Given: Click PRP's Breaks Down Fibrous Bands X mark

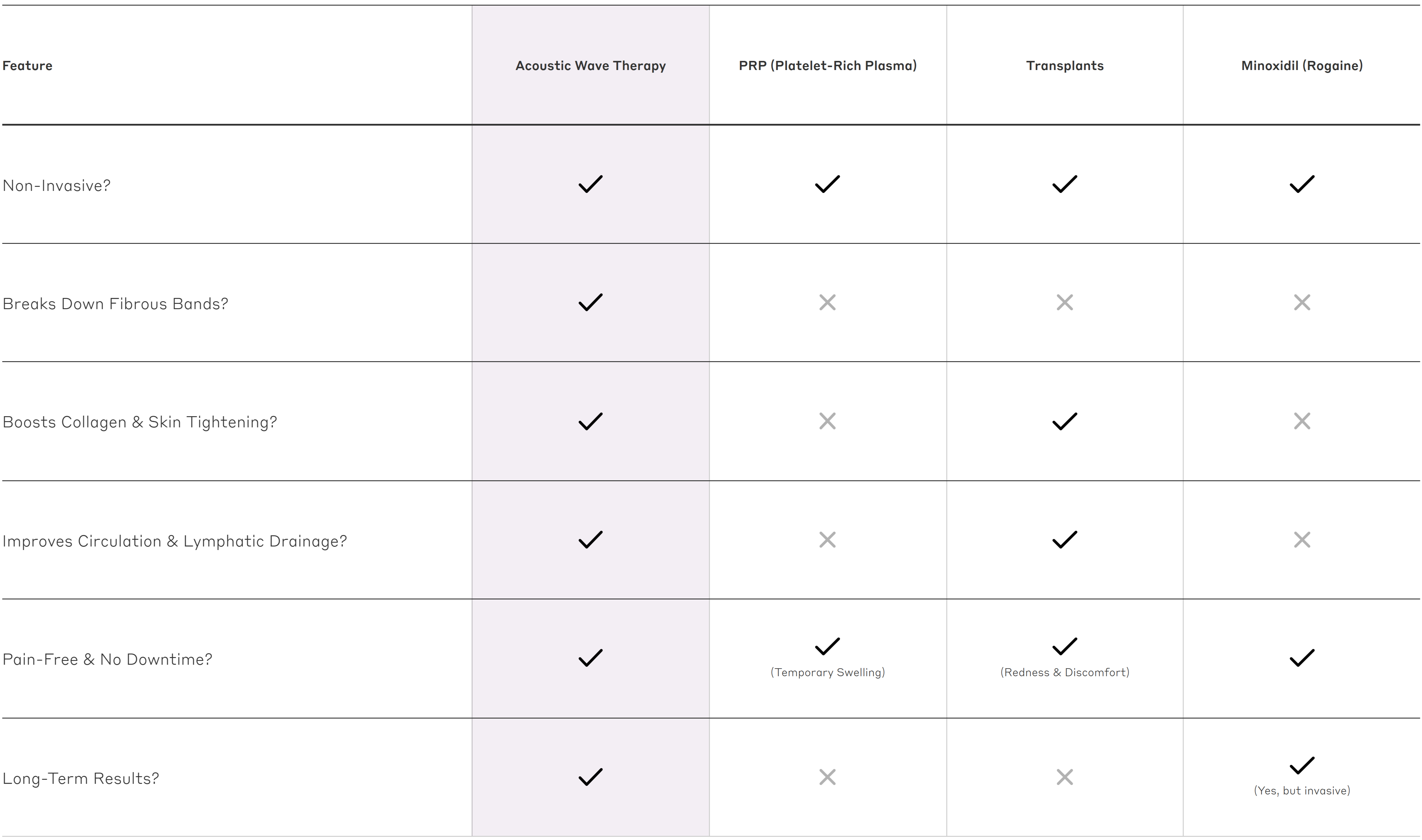Looking at the screenshot, I should coord(827,303).
